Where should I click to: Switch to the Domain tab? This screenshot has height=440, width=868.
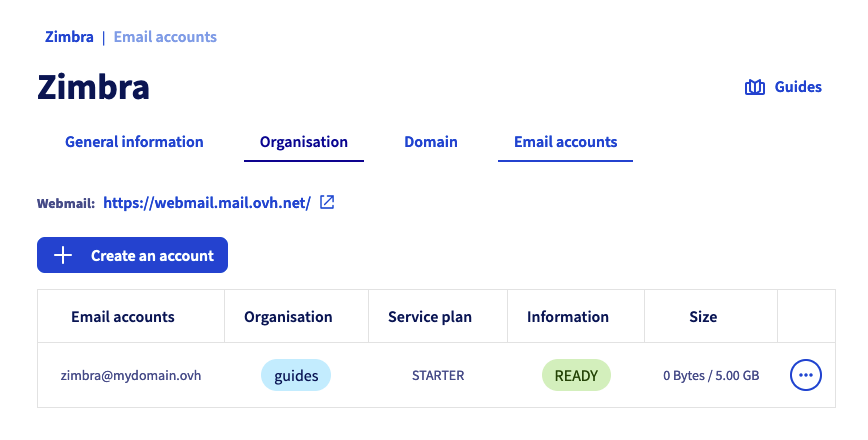(x=431, y=142)
